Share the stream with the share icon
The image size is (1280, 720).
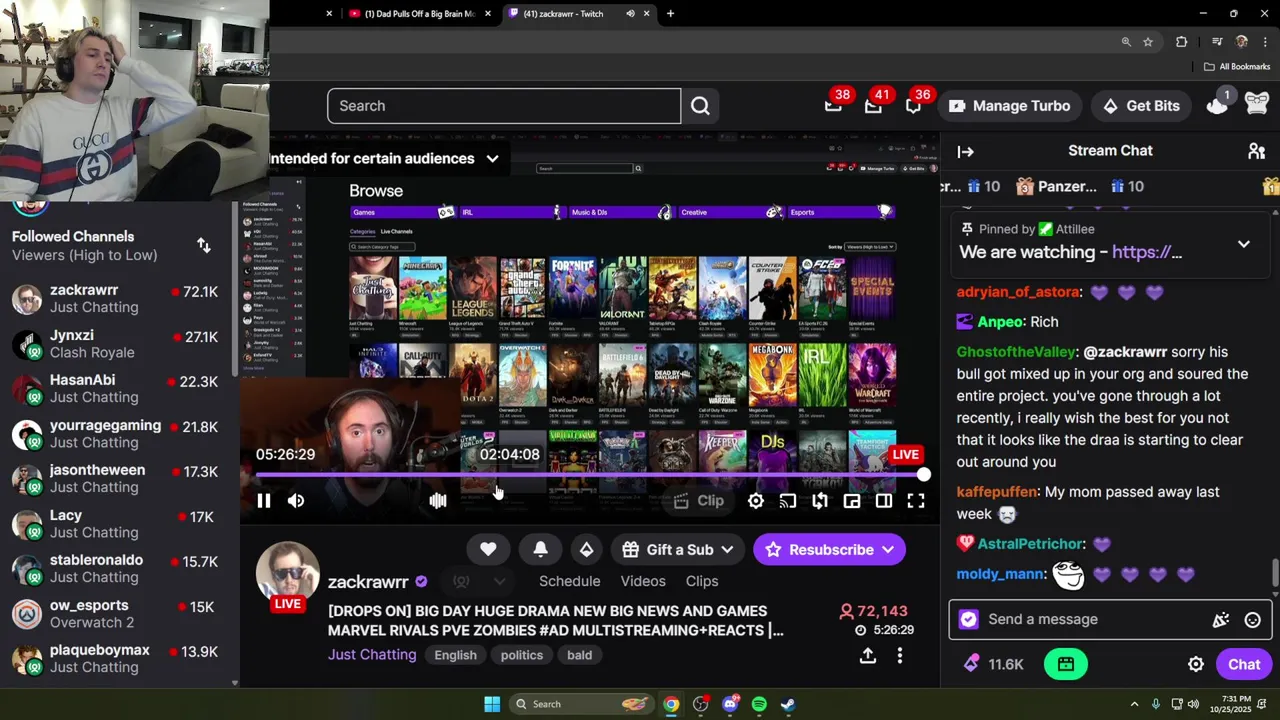tap(868, 655)
